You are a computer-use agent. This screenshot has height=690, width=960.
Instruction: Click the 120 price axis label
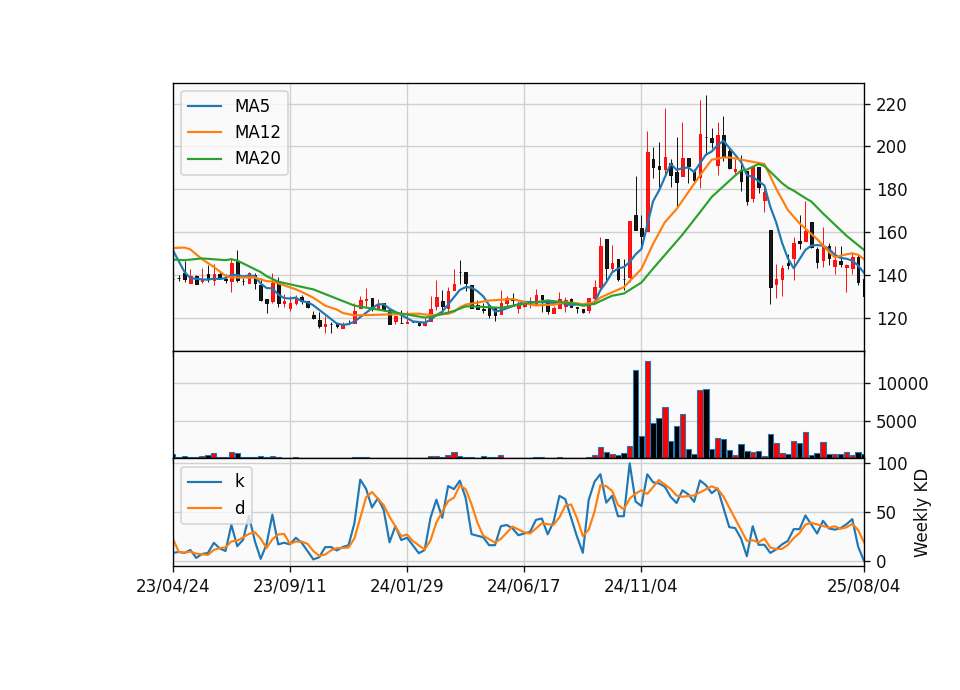(x=891, y=318)
